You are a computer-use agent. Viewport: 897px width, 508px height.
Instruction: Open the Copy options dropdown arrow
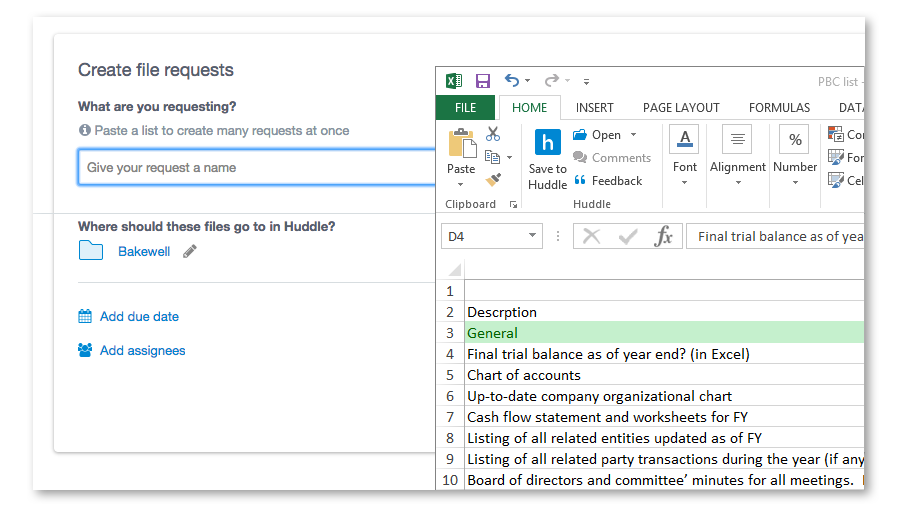[x=509, y=157]
